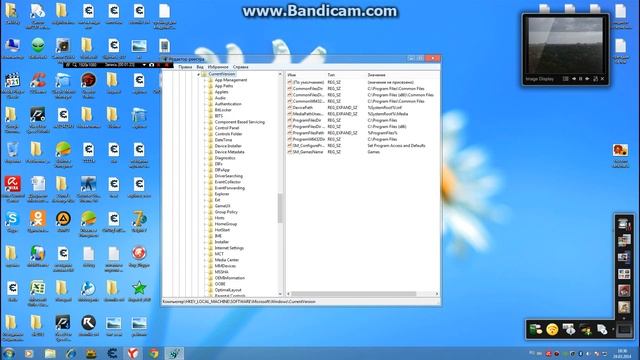
Task: Expand the Internet Settings key
Action: coord(205,248)
